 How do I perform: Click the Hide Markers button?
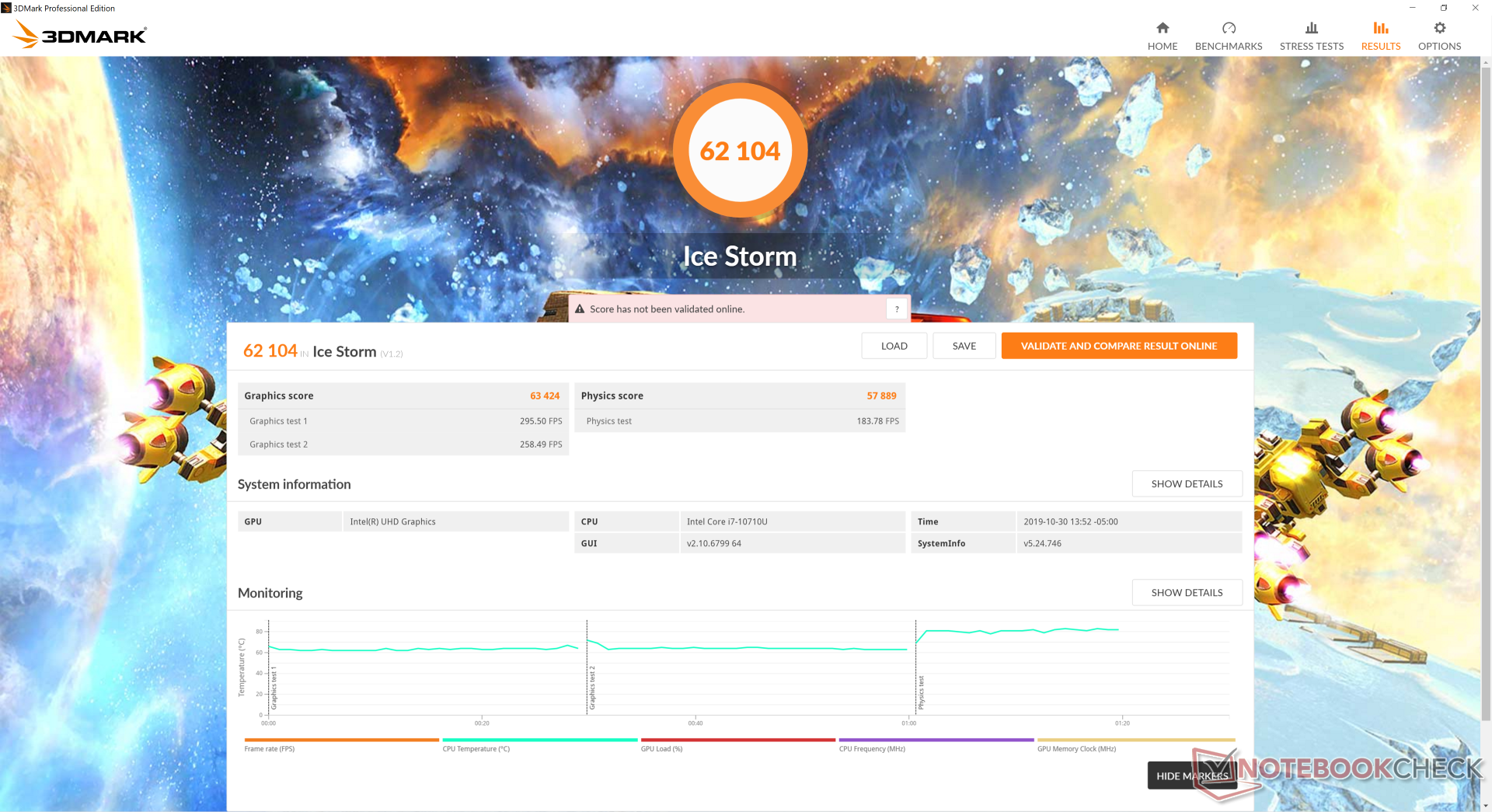pyautogui.click(x=1192, y=775)
